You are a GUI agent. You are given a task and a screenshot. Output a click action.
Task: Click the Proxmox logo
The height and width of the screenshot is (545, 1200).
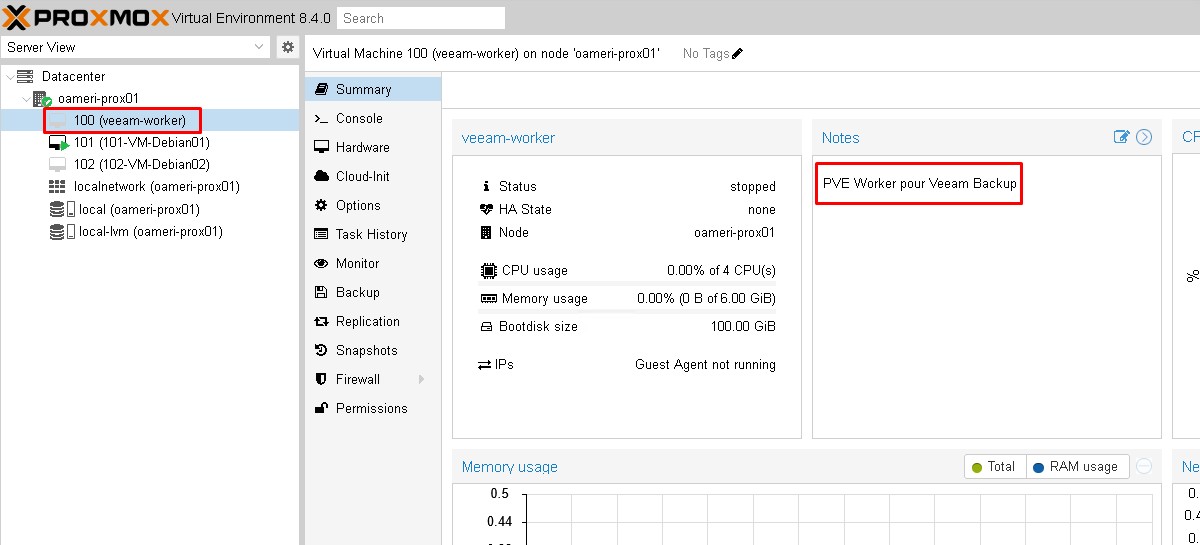pyautogui.click(x=84, y=17)
